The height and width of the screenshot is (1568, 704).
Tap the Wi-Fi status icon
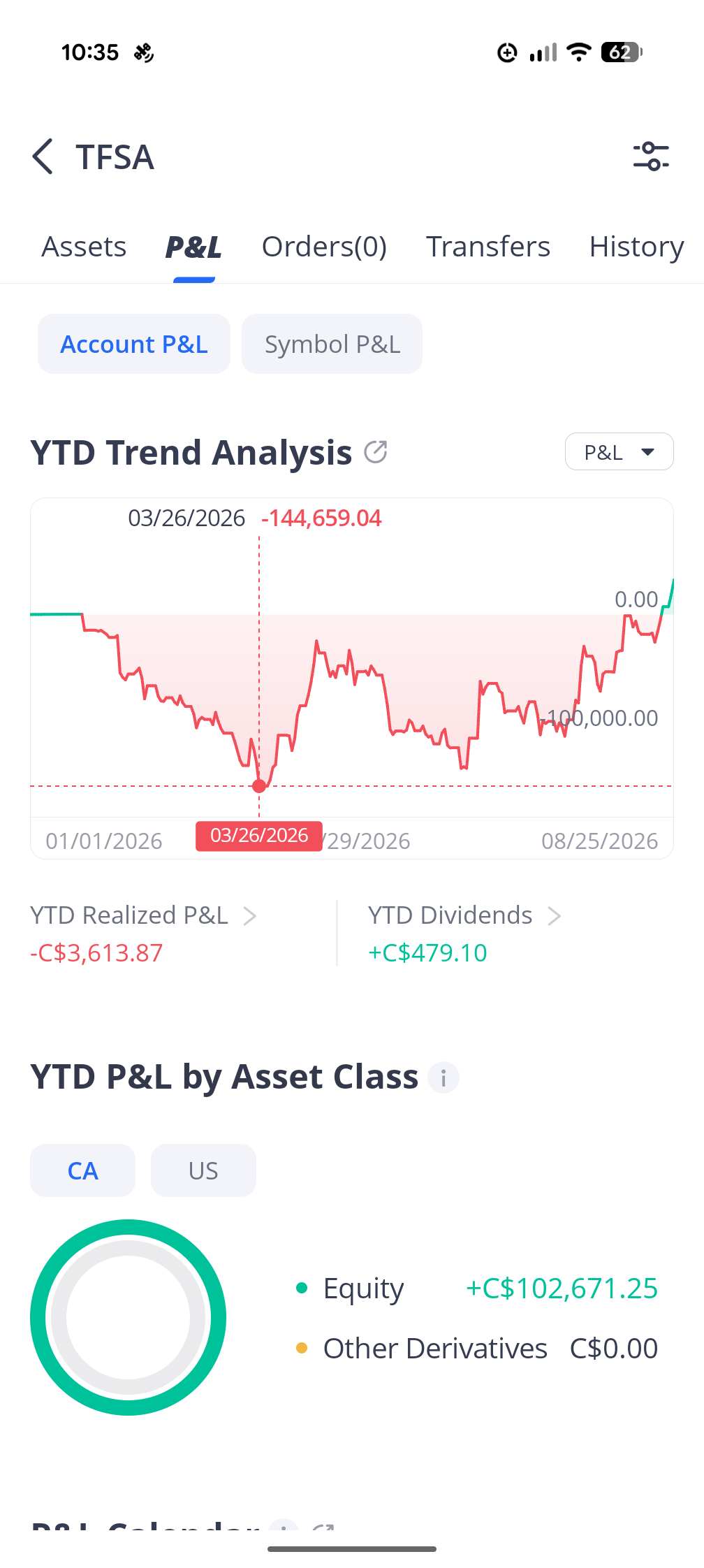579,52
